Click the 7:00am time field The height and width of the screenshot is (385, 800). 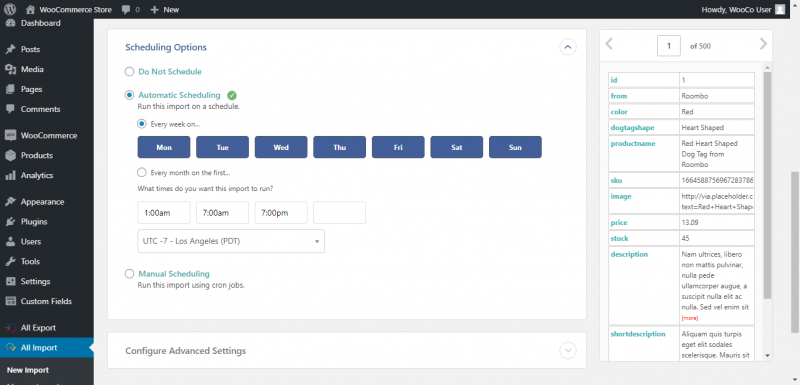click(222, 213)
